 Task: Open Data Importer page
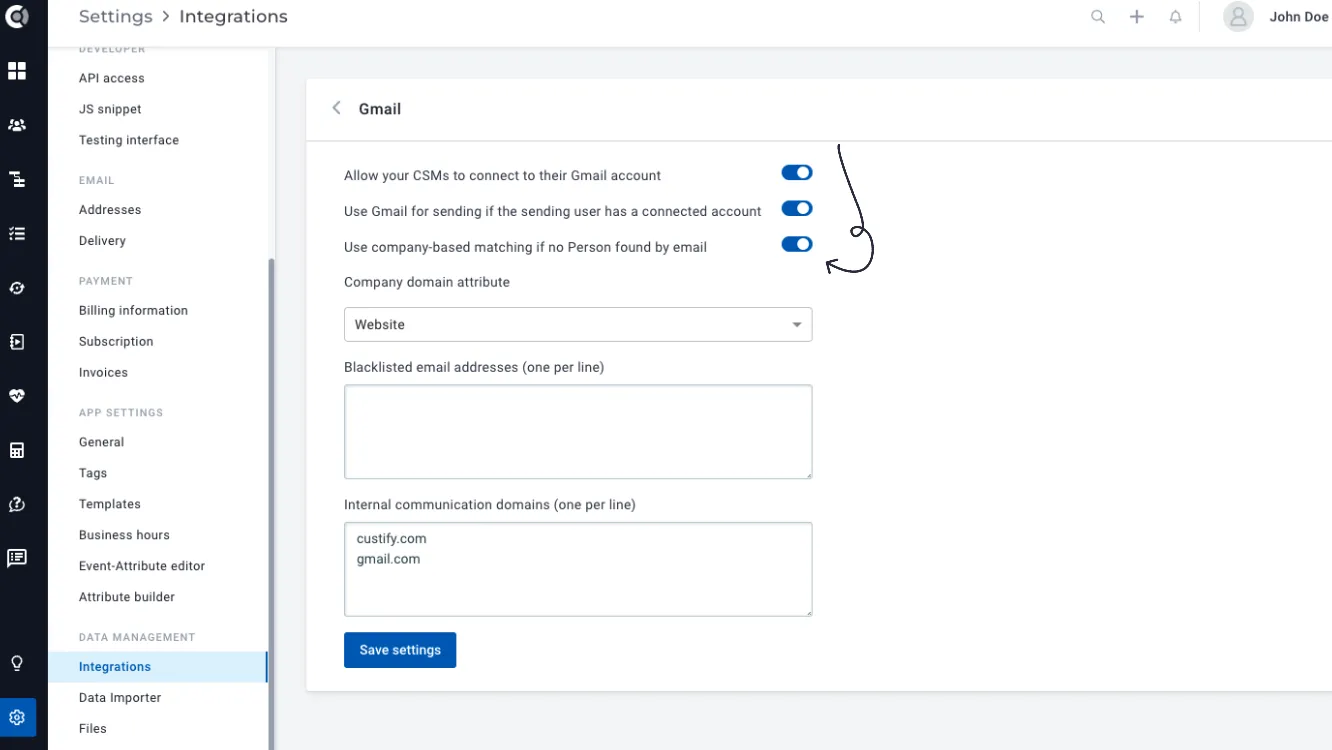120,698
